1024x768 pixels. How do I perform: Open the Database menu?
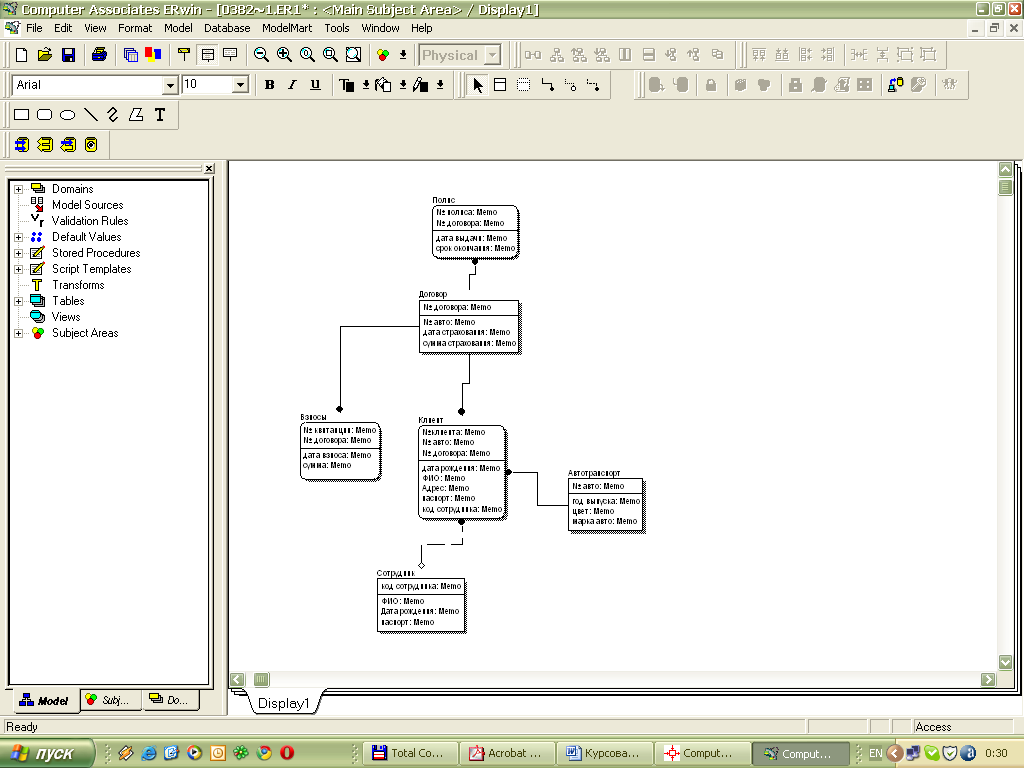click(227, 28)
